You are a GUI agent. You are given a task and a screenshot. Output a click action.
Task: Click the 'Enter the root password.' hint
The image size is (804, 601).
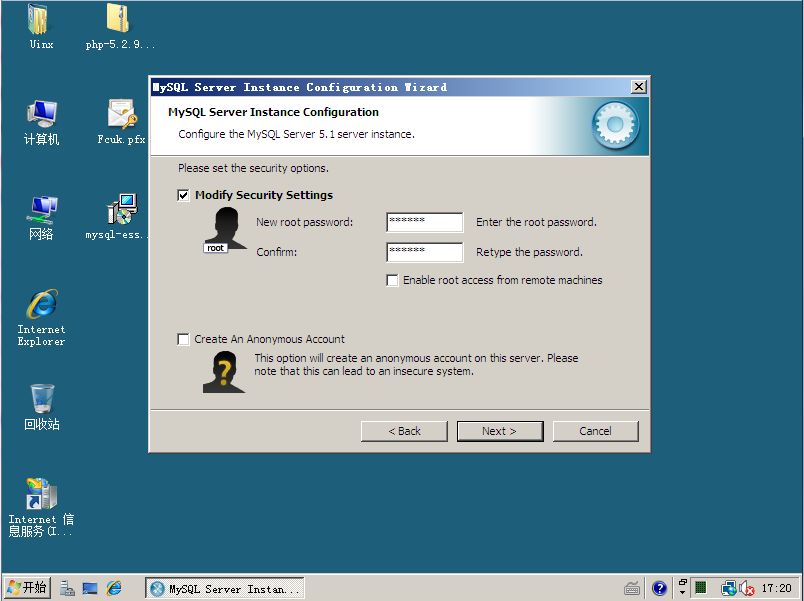coord(536,222)
